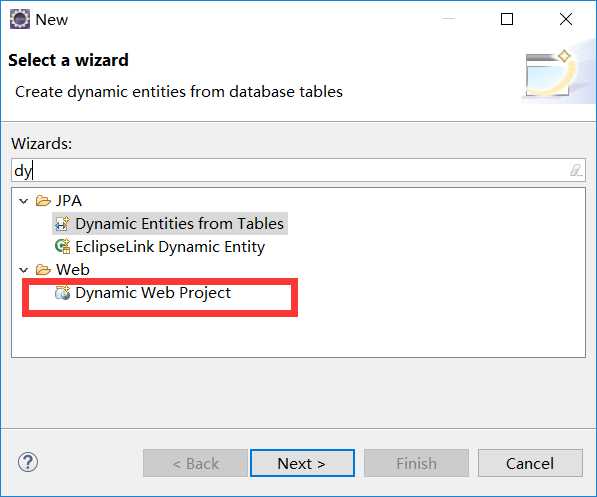Click the Web folder icon

[43, 270]
